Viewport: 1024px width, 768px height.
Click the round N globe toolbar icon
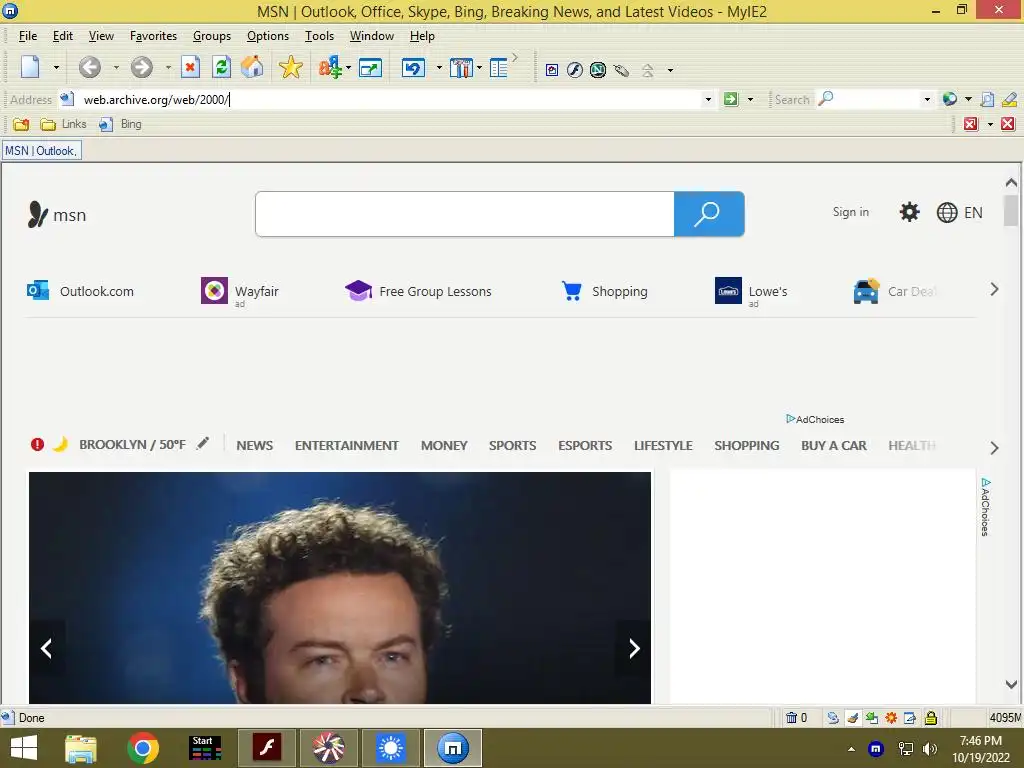(x=598, y=70)
